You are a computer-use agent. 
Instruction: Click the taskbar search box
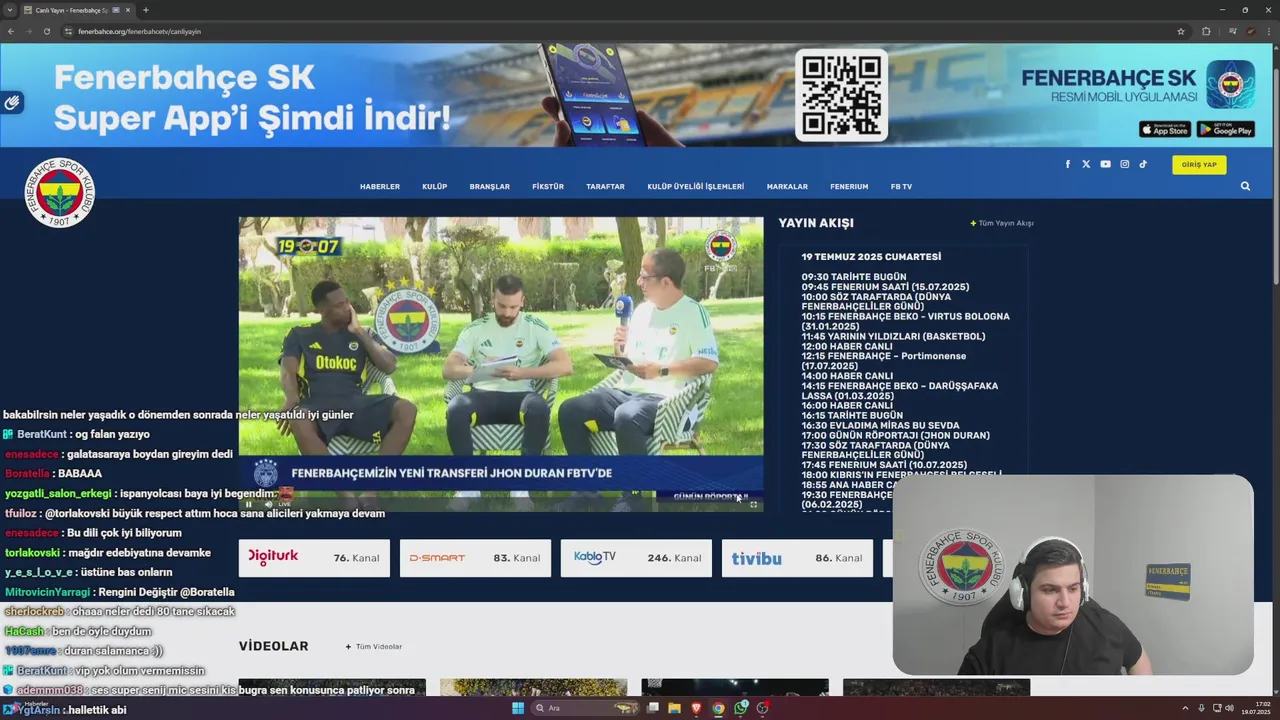(585, 708)
